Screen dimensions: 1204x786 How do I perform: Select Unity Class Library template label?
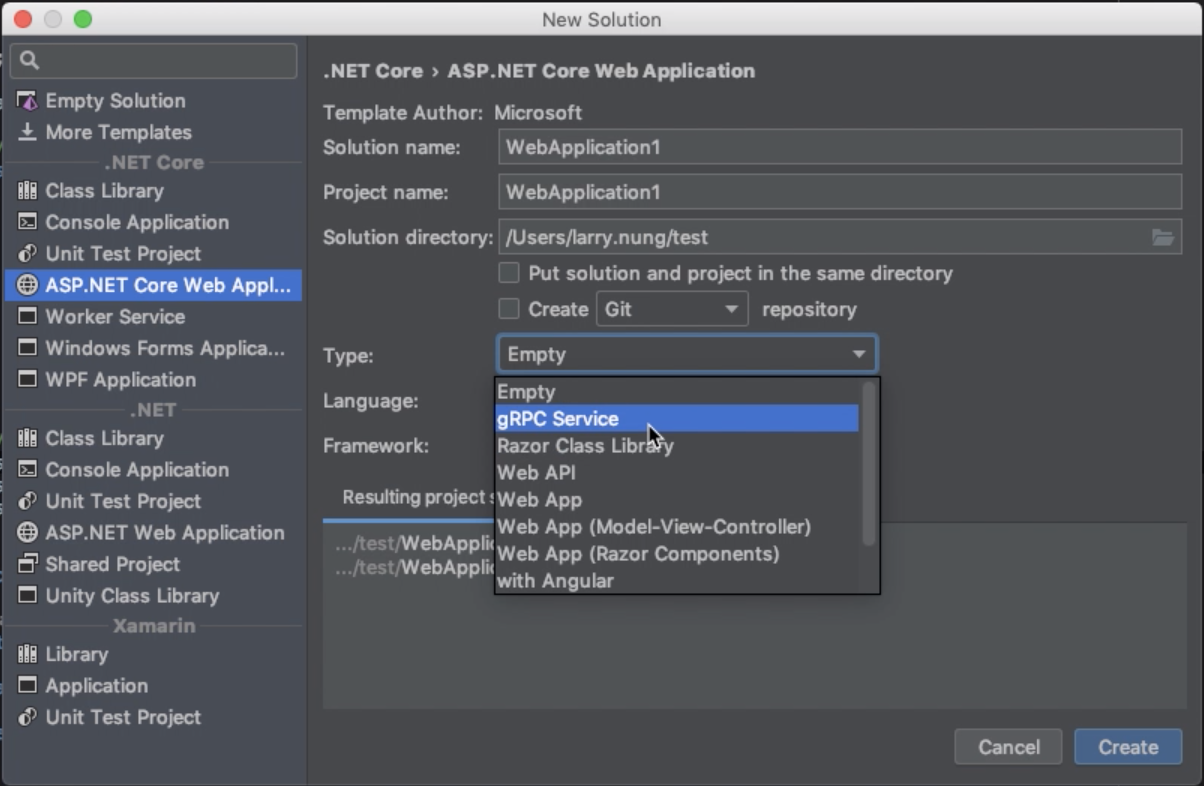(132, 596)
